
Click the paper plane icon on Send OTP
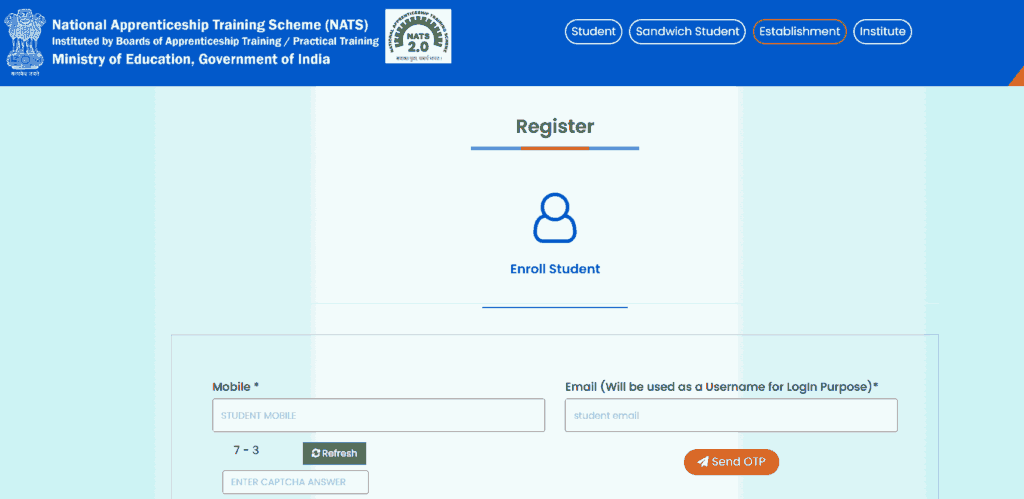pyautogui.click(x=703, y=462)
